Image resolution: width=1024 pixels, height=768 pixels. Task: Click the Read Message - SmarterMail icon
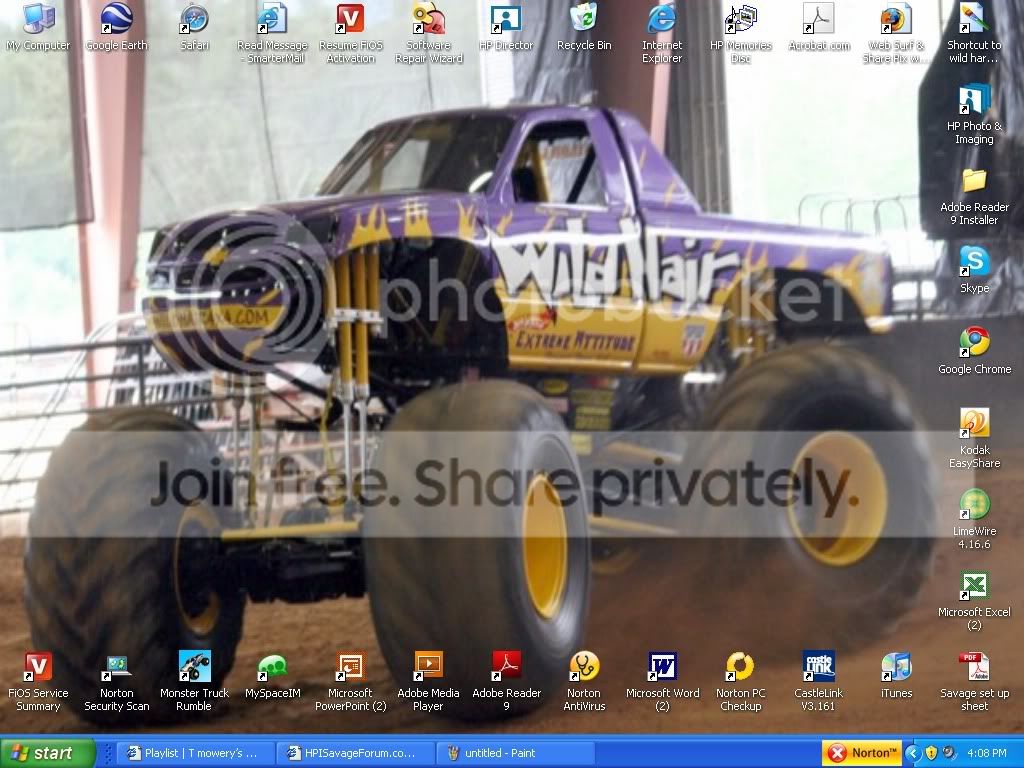point(272,34)
